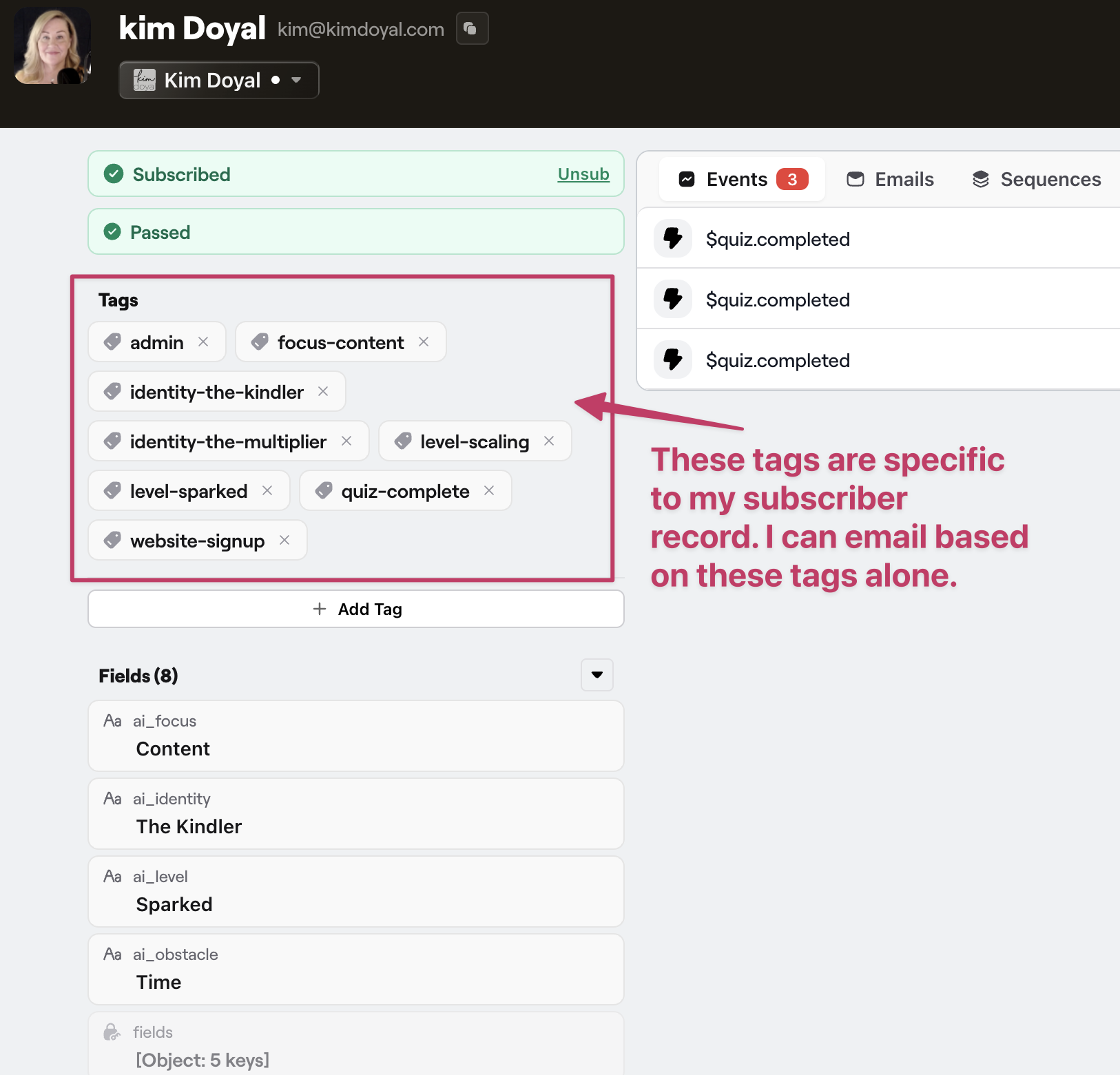Remove the website-signup tag

284,541
